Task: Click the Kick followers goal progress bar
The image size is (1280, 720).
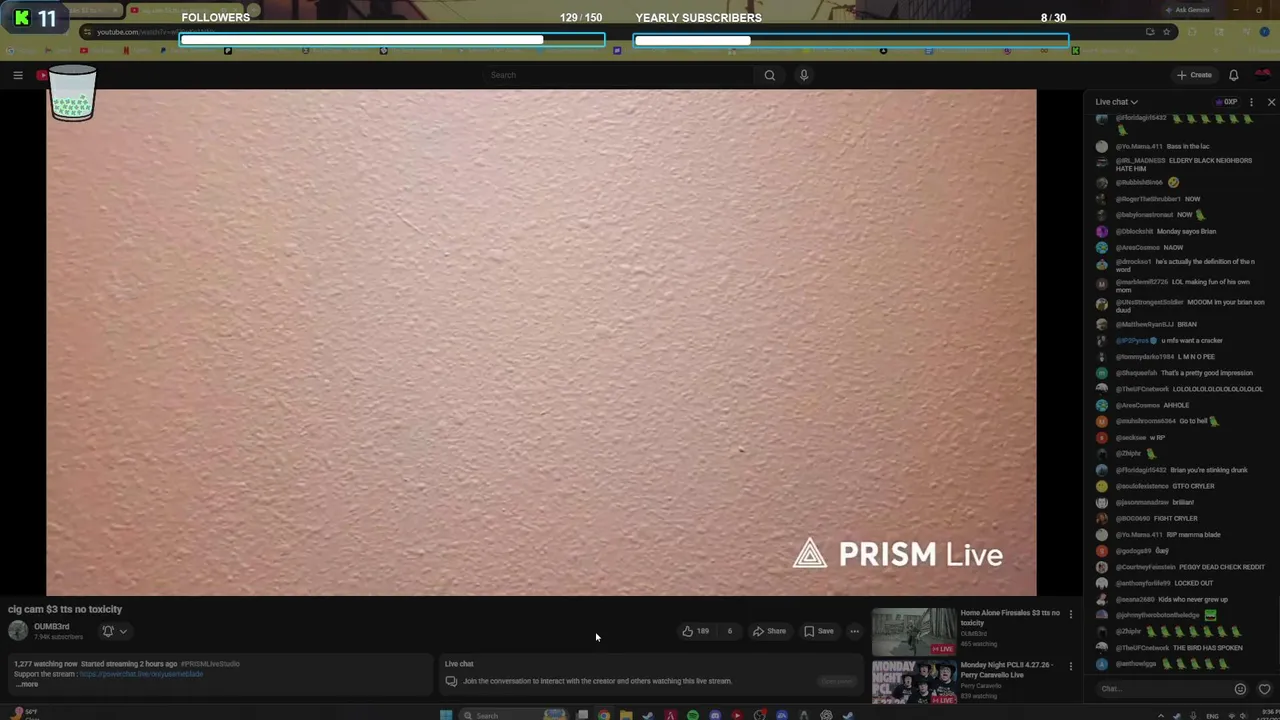Action: [392, 40]
